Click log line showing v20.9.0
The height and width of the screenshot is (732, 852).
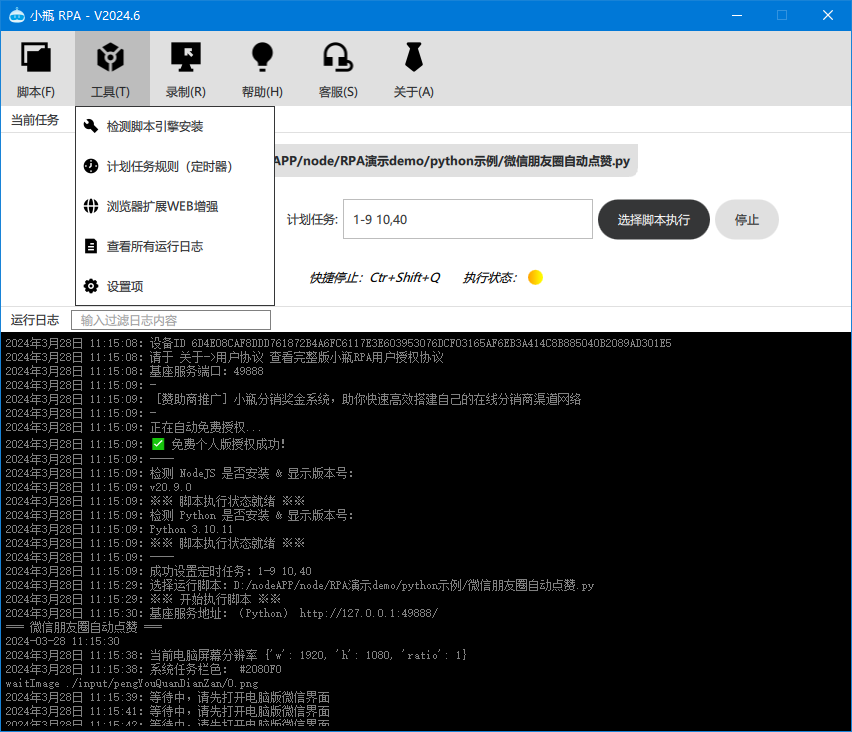pos(98,487)
